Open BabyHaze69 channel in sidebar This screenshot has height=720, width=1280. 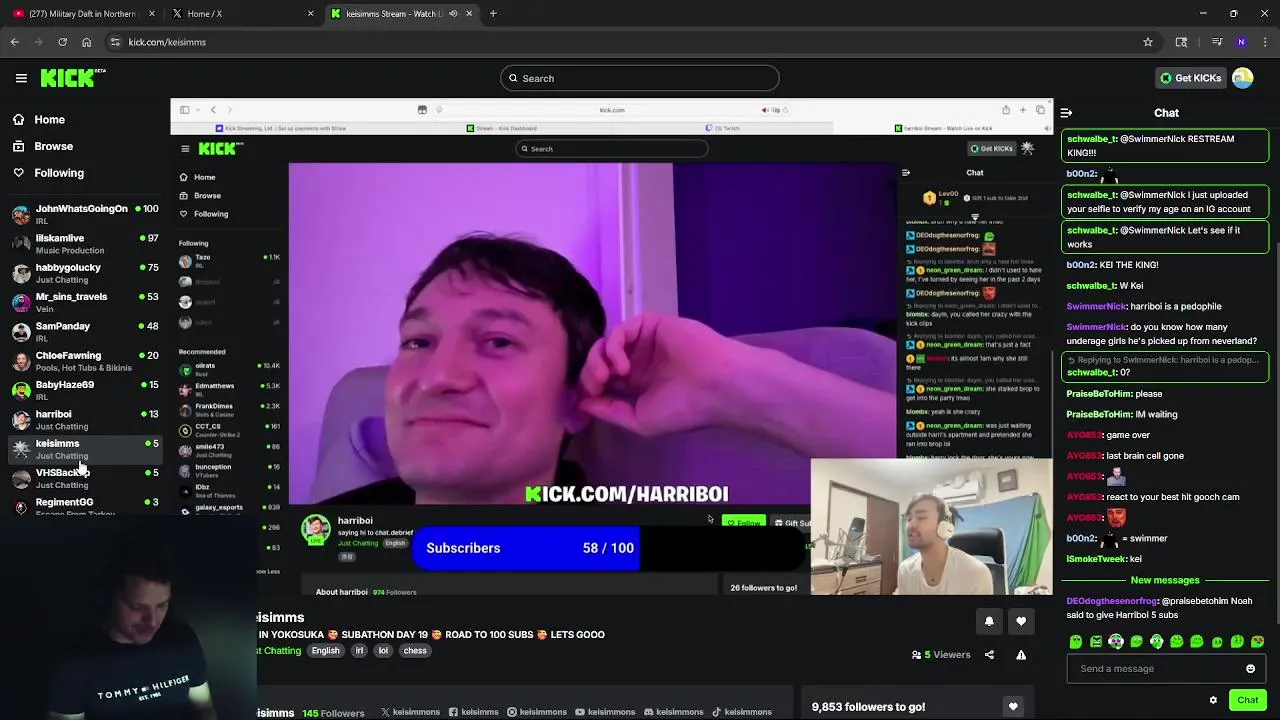click(85, 390)
